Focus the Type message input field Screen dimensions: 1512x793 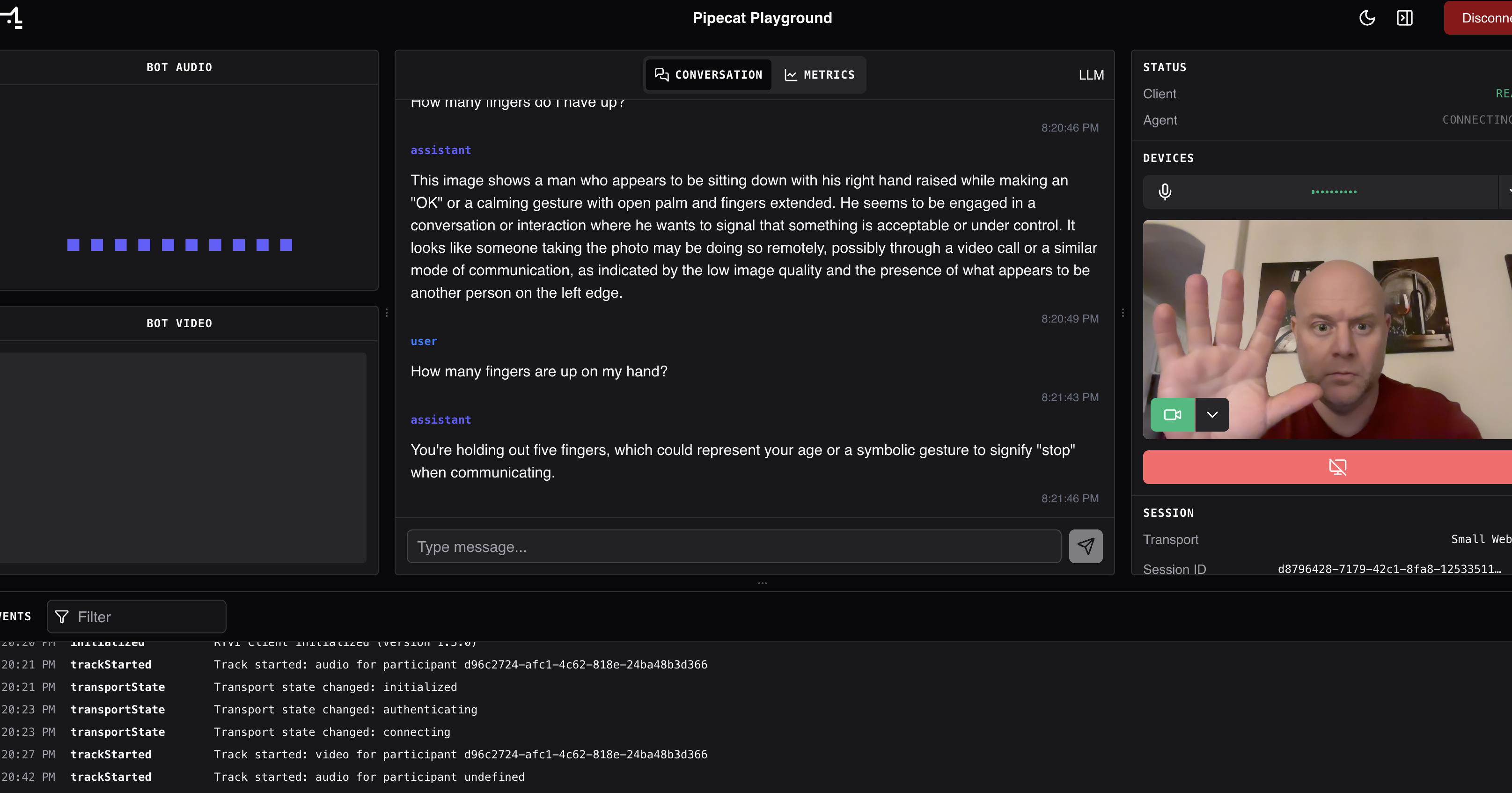pos(734,546)
